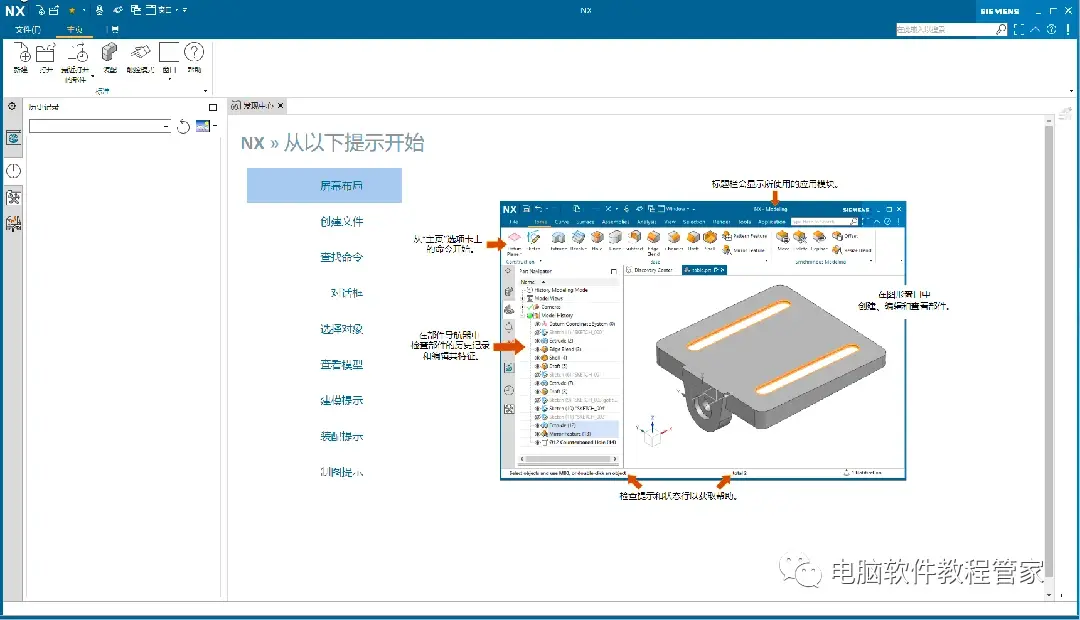Viewport: 1080px width, 620px height.
Task: Open the 创建文件 link
Action: (x=341, y=221)
